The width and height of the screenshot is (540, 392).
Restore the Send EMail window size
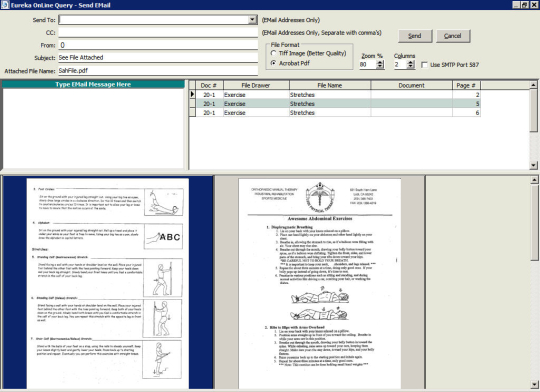[x=525, y=5]
